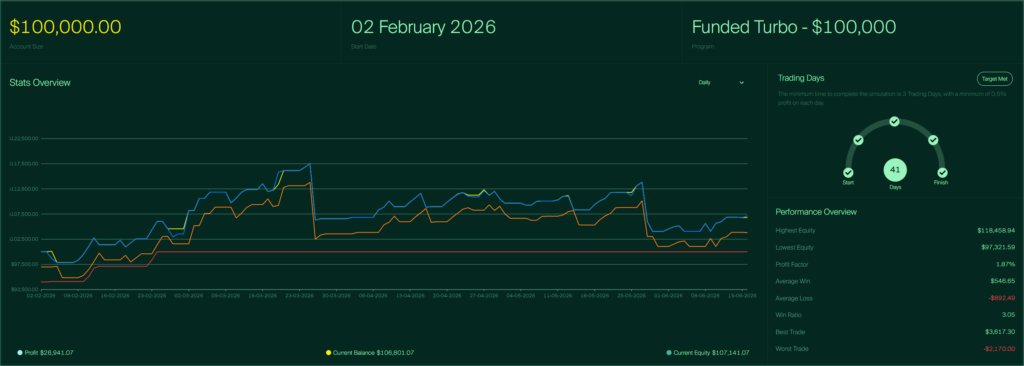Toggle the Current Equity legend marker
Screen dimensions: 1024x366
point(669,353)
